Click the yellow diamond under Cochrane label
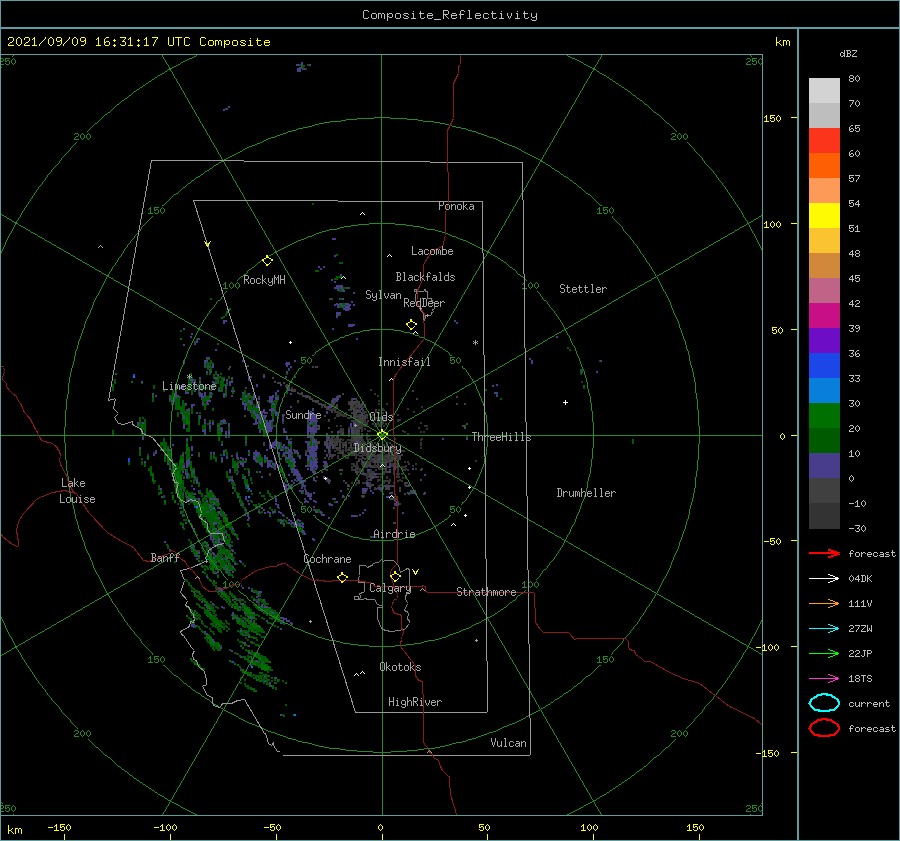The height and width of the screenshot is (841, 900). (x=343, y=577)
